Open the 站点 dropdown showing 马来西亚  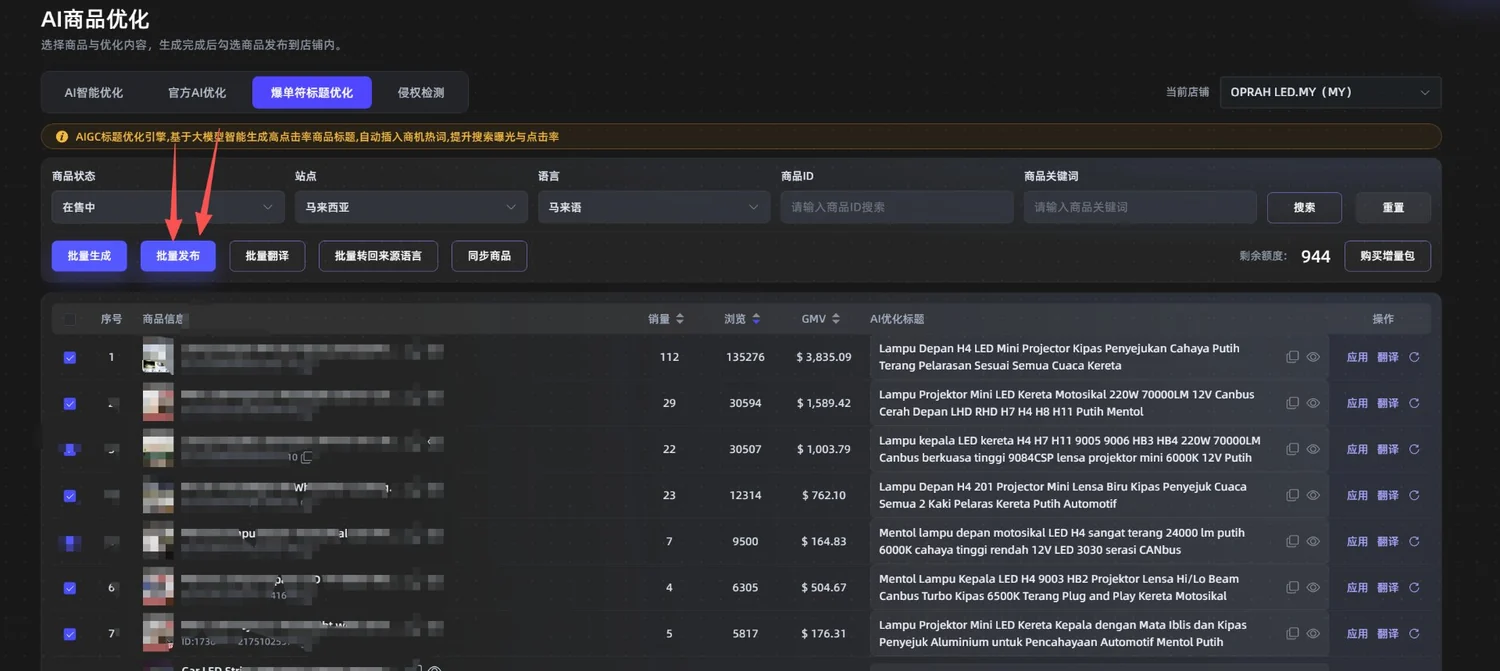pos(411,207)
